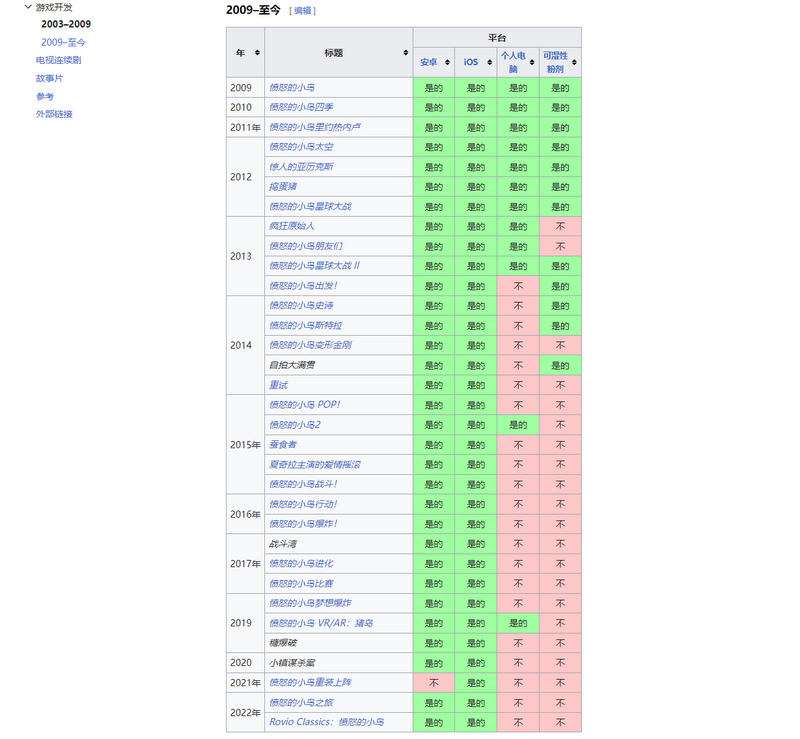Open iOS column header link
This screenshot has width=800, height=739.
[x=470, y=62]
